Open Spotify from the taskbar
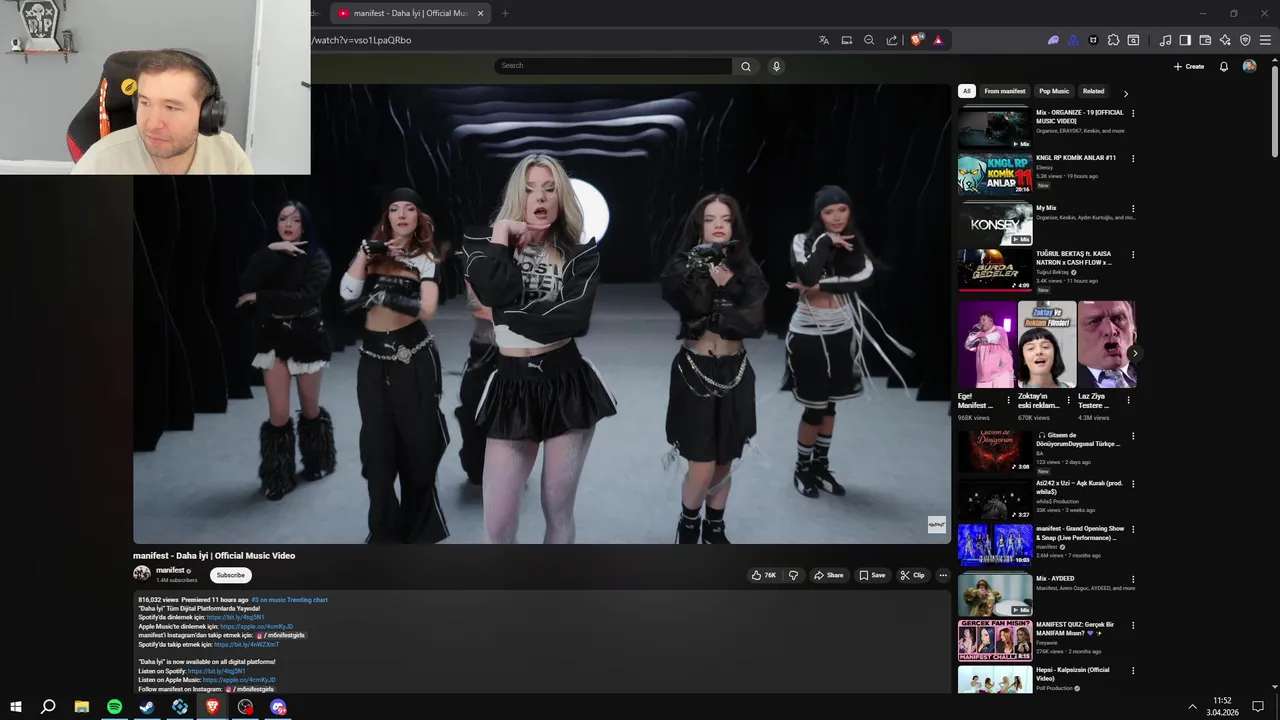Image resolution: width=1280 pixels, height=720 pixels. tap(114, 707)
